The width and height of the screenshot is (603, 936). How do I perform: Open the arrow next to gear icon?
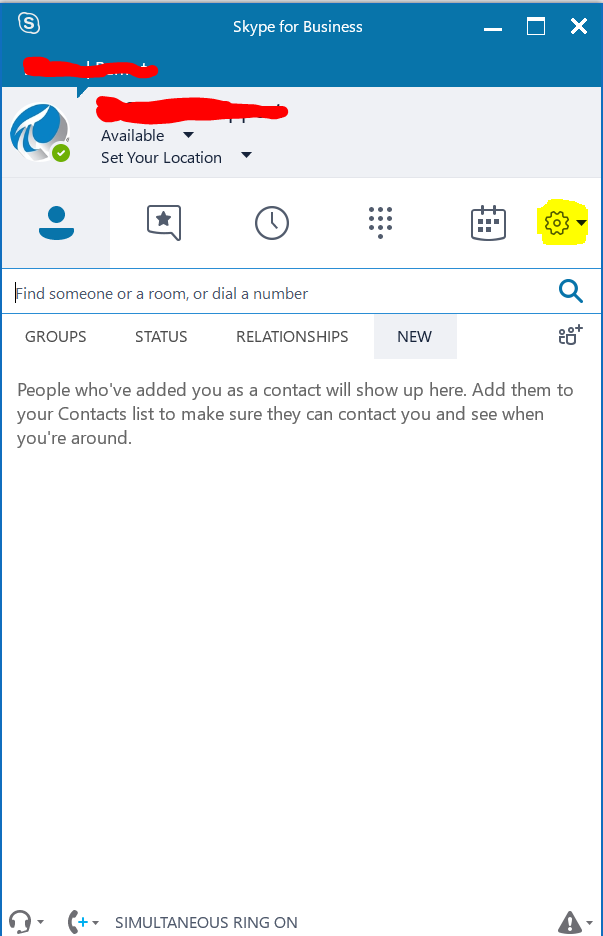582,224
